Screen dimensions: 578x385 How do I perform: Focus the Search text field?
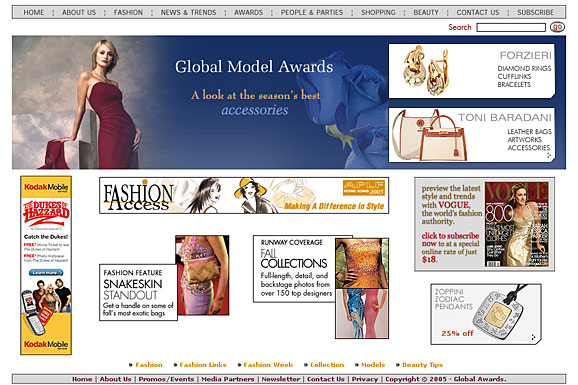511,27
